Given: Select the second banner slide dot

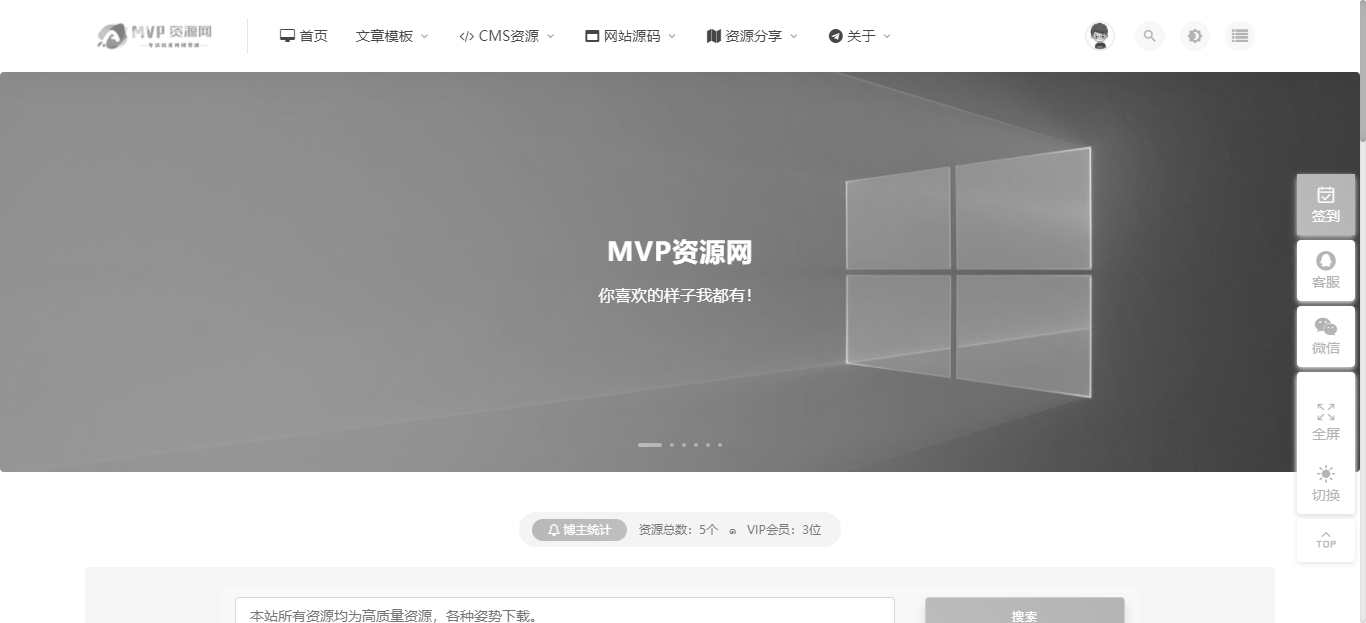Looking at the screenshot, I should (x=672, y=444).
